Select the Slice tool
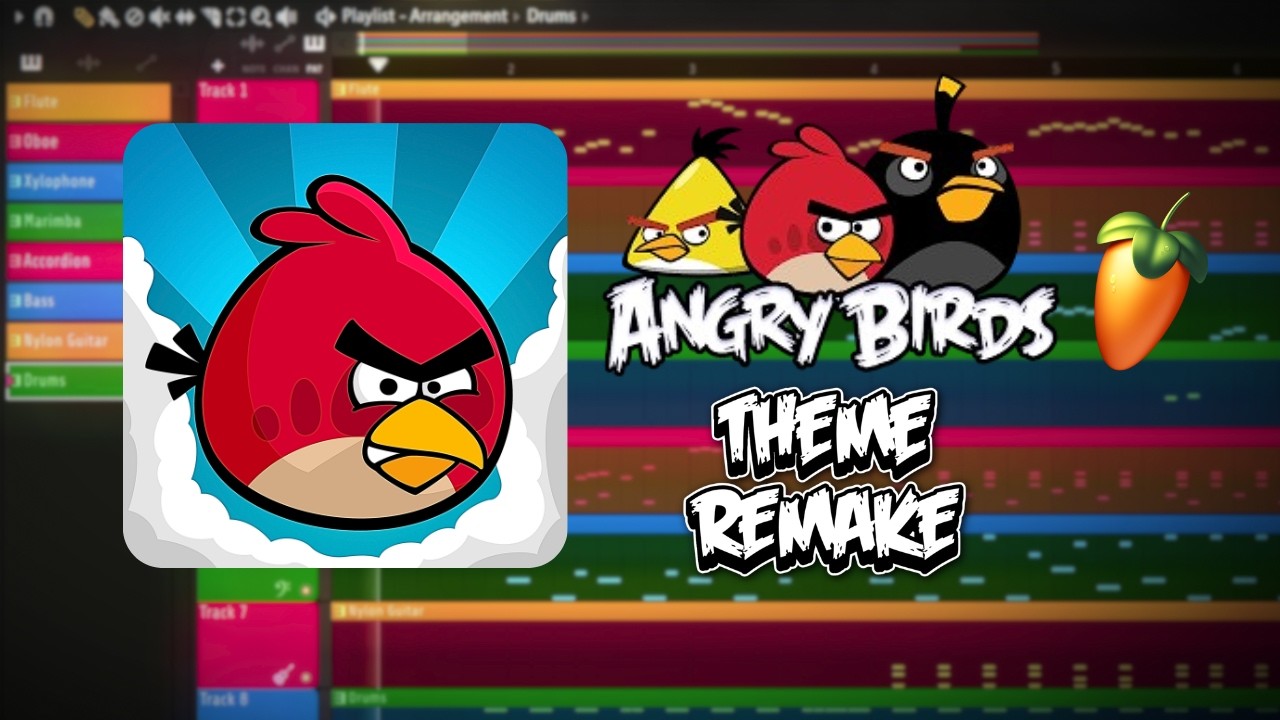The image size is (1280, 720). point(211,17)
